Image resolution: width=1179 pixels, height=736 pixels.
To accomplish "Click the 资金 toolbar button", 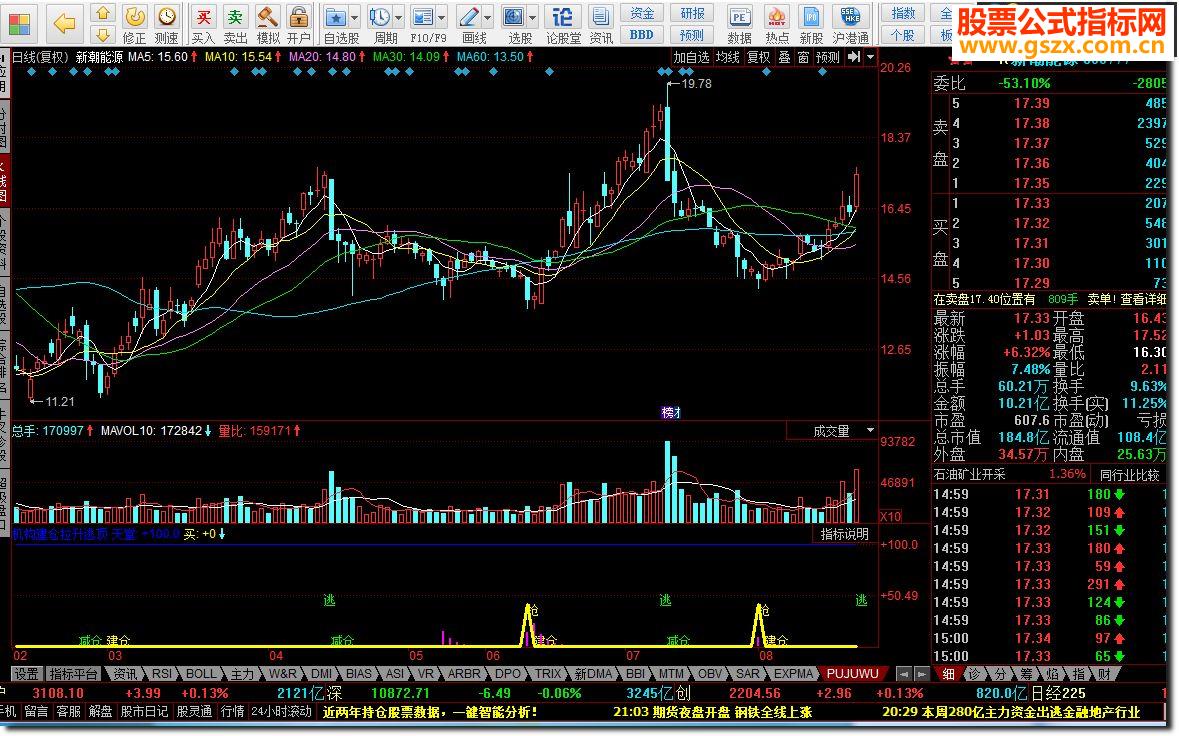I will (641, 14).
